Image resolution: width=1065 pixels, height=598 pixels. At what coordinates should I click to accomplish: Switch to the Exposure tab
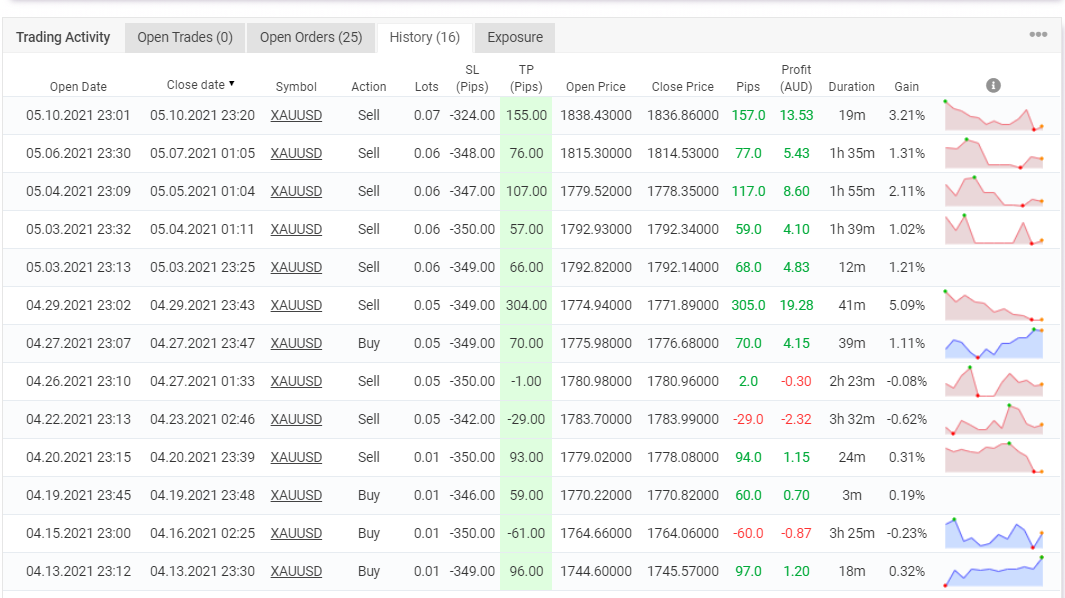(x=515, y=37)
